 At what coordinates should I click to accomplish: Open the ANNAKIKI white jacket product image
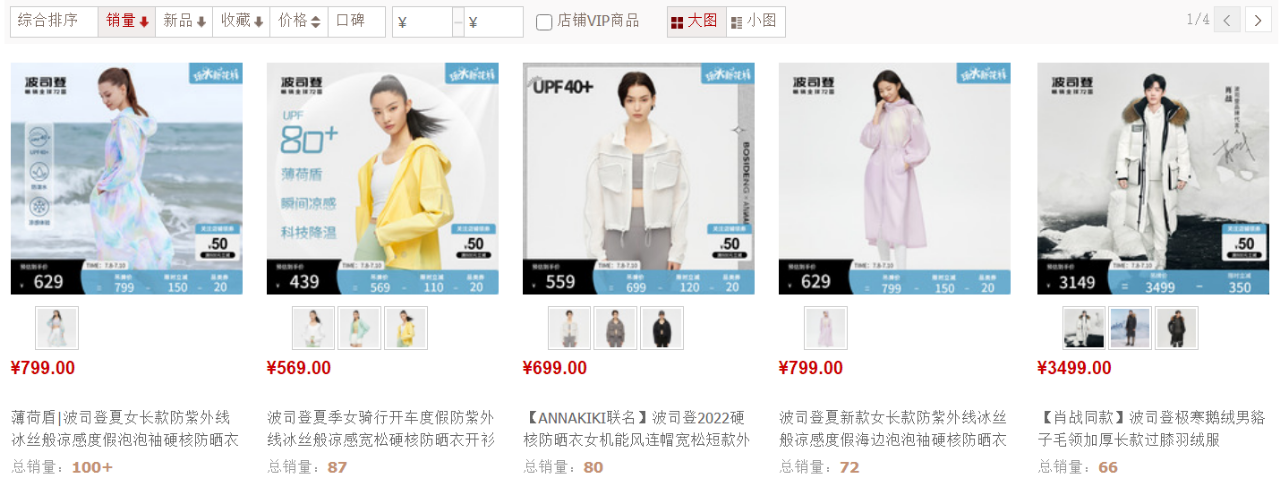(x=639, y=179)
